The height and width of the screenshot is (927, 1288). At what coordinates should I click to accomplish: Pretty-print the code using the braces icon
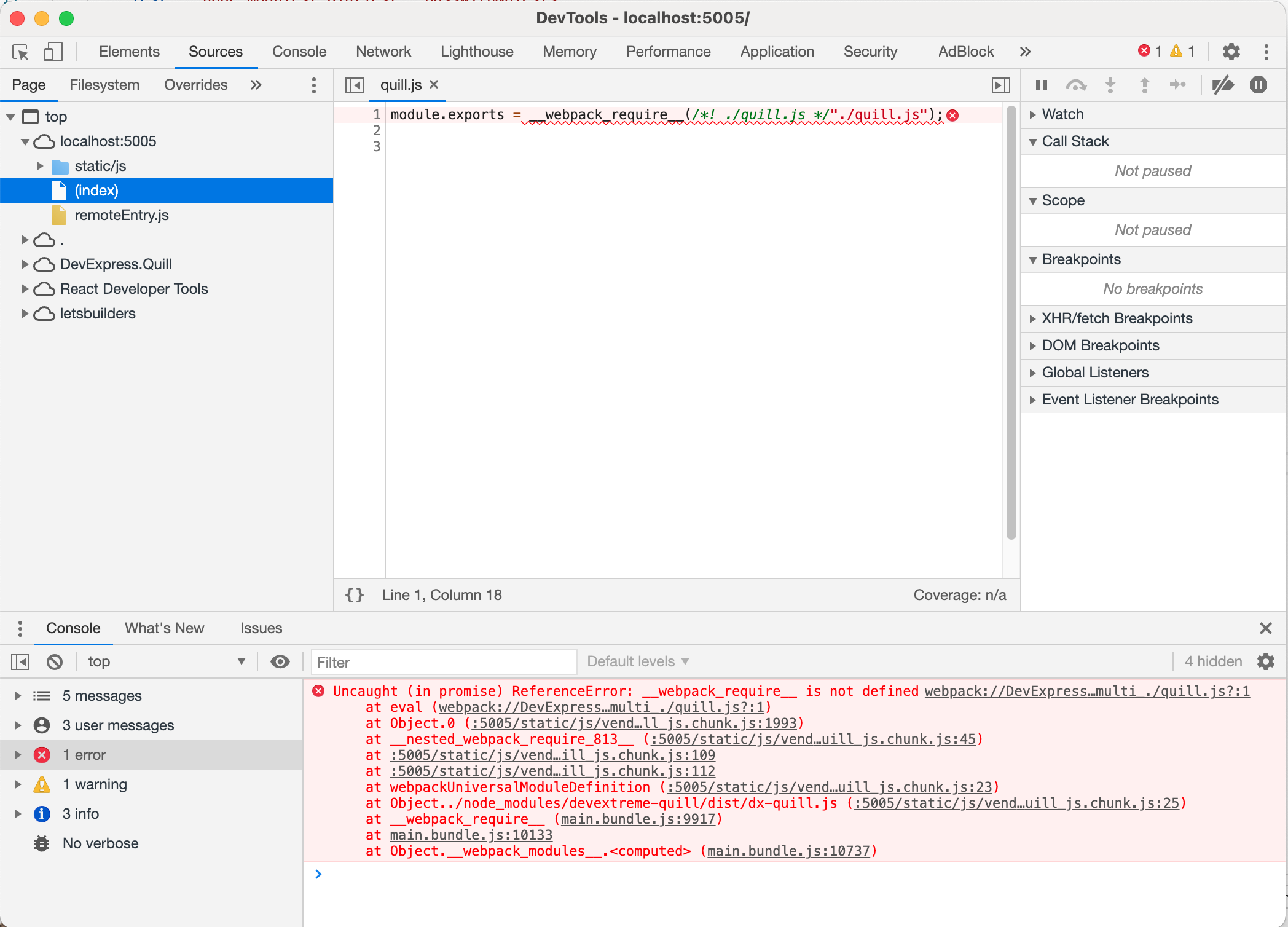click(x=354, y=594)
